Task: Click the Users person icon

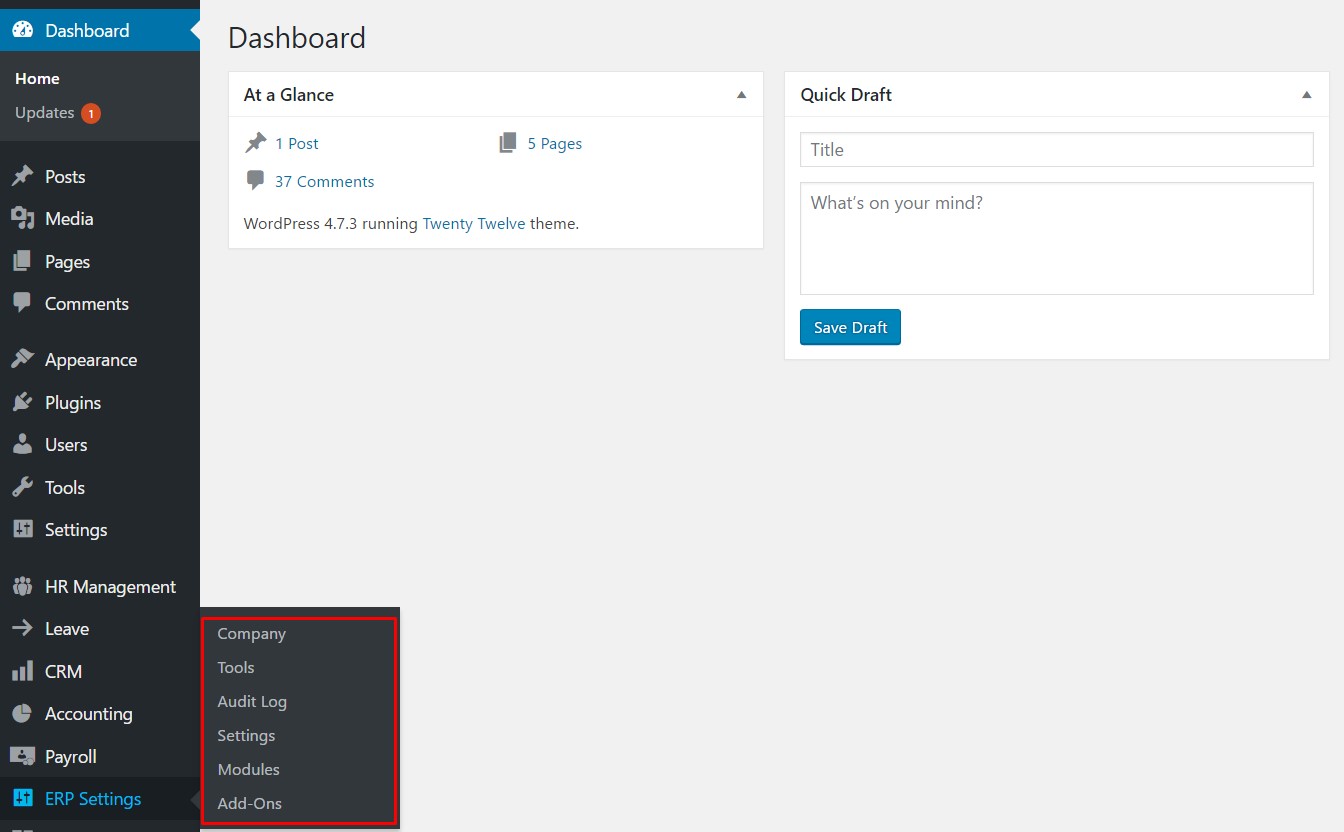Action: click(22, 445)
